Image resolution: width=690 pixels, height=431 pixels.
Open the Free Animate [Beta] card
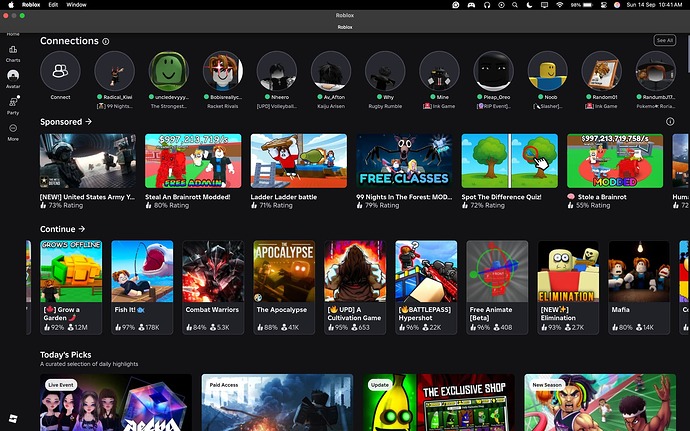pyautogui.click(x=497, y=287)
